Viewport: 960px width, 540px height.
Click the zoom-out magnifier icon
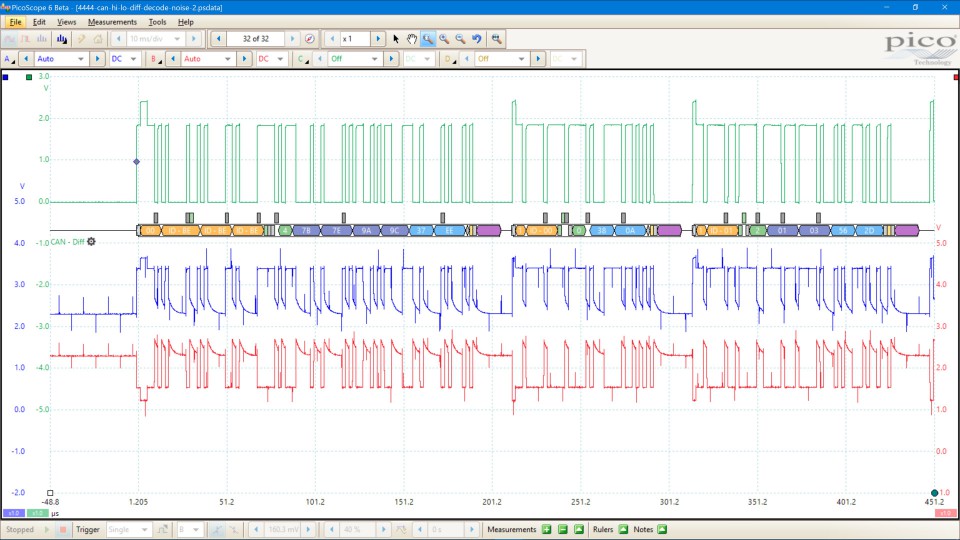[460, 39]
